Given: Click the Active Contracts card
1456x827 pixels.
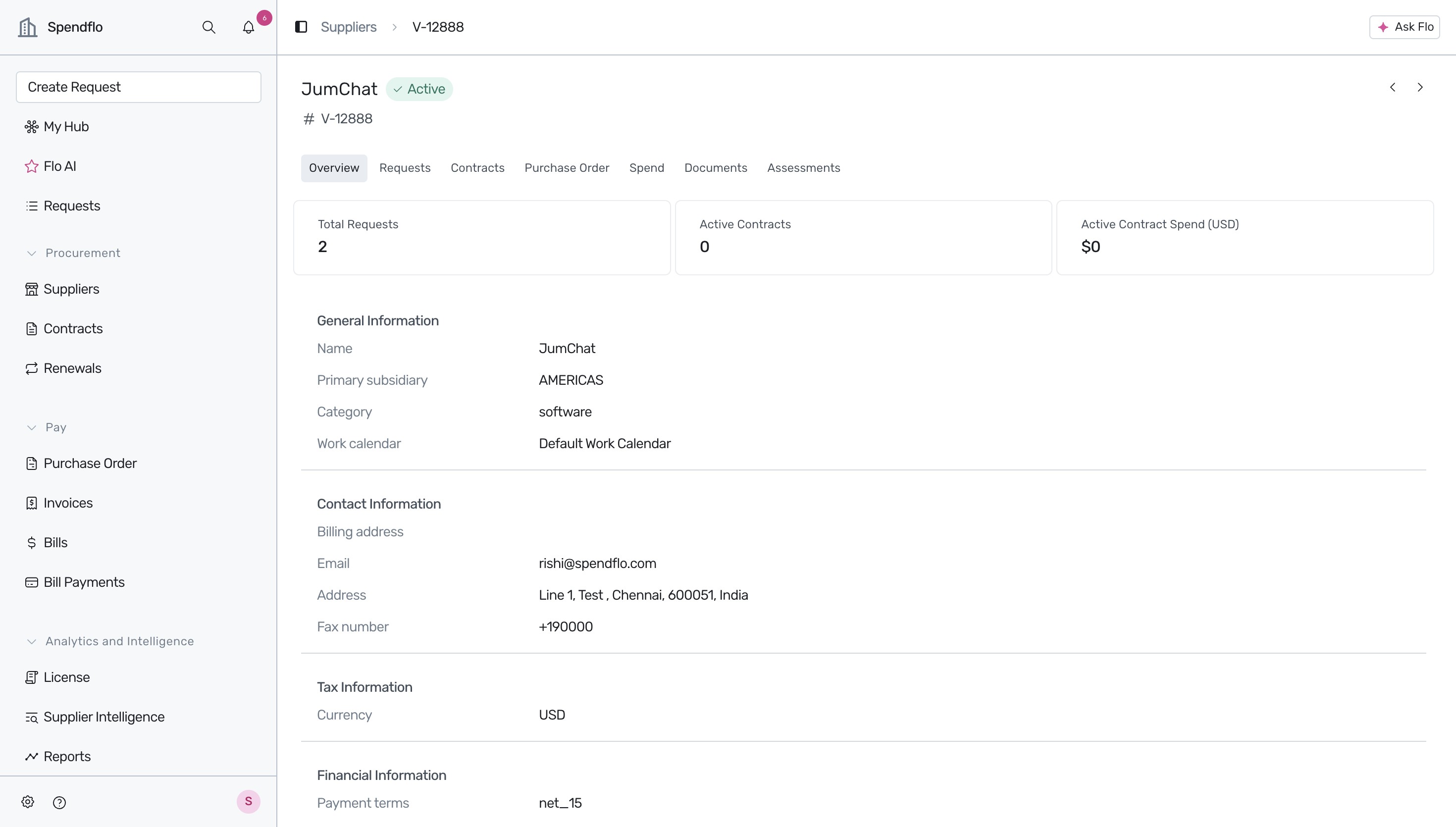Looking at the screenshot, I should 863,237.
